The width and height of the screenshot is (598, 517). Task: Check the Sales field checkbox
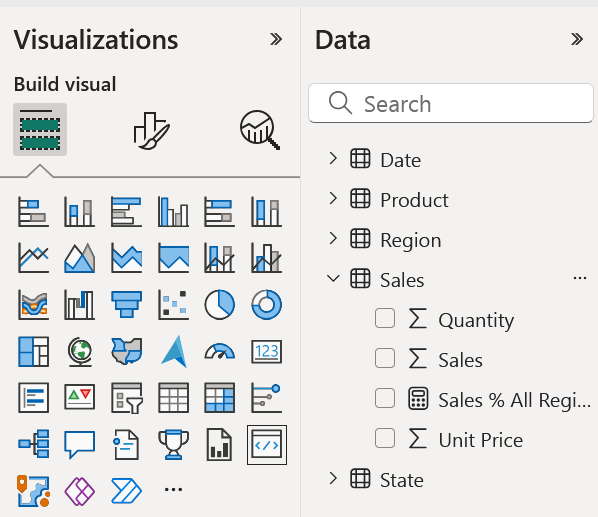coord(385,358)
